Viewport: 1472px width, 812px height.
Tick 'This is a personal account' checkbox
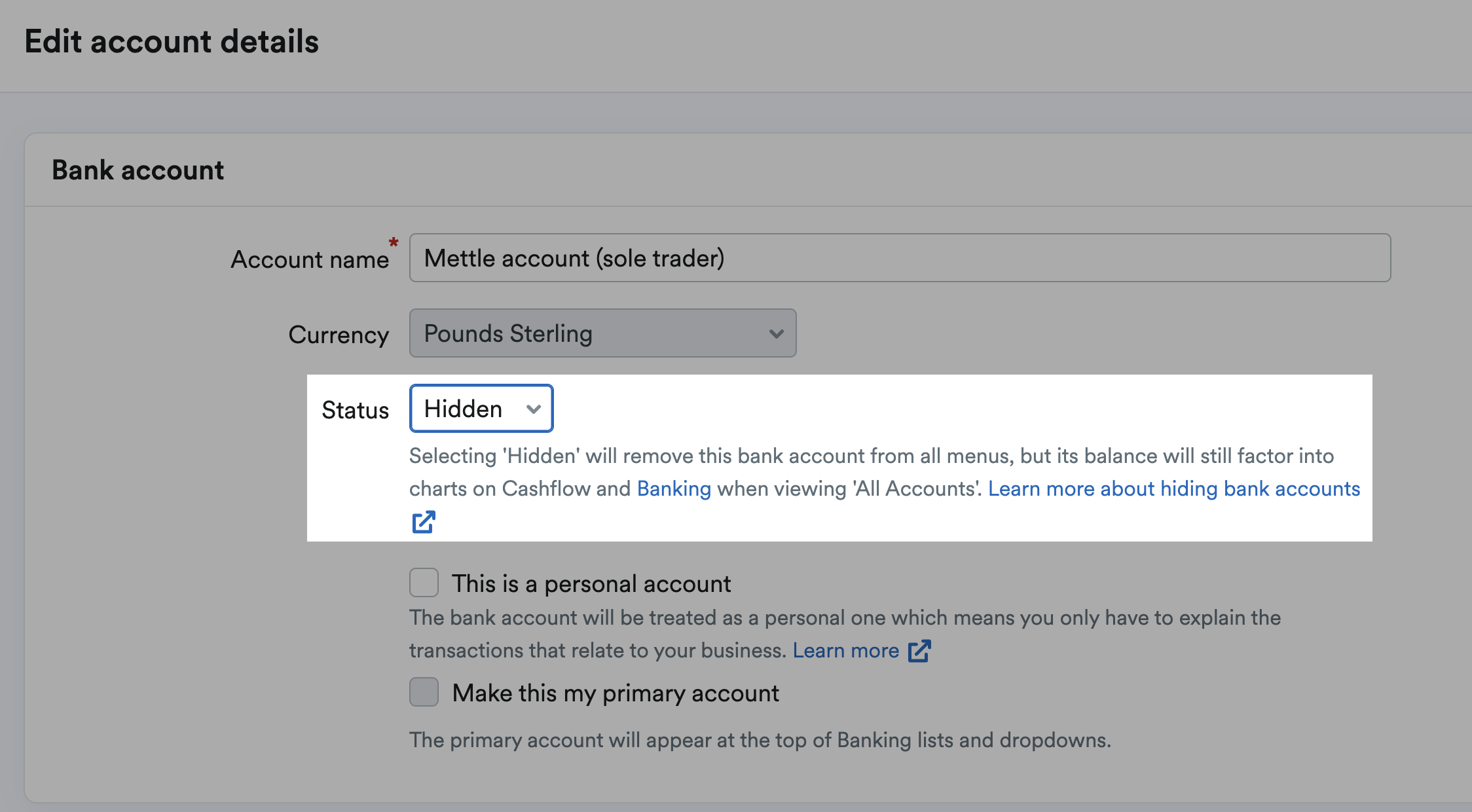tap(424, 582)
